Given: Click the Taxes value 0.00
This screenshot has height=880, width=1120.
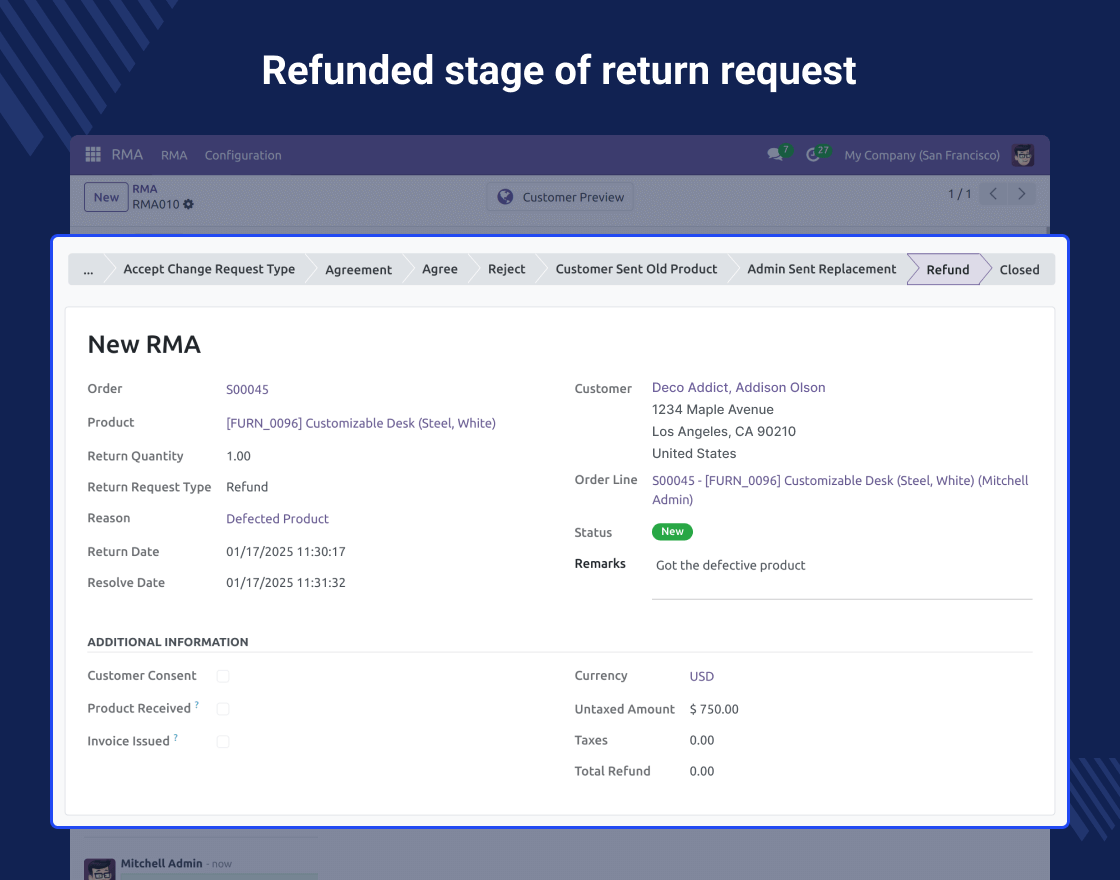Looking at the screenshot, I should point(701,740).
